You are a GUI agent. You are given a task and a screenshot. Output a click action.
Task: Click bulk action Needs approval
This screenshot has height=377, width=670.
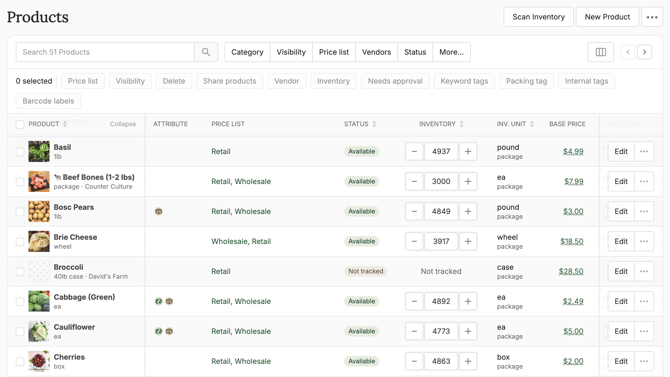tap(395, 81)
